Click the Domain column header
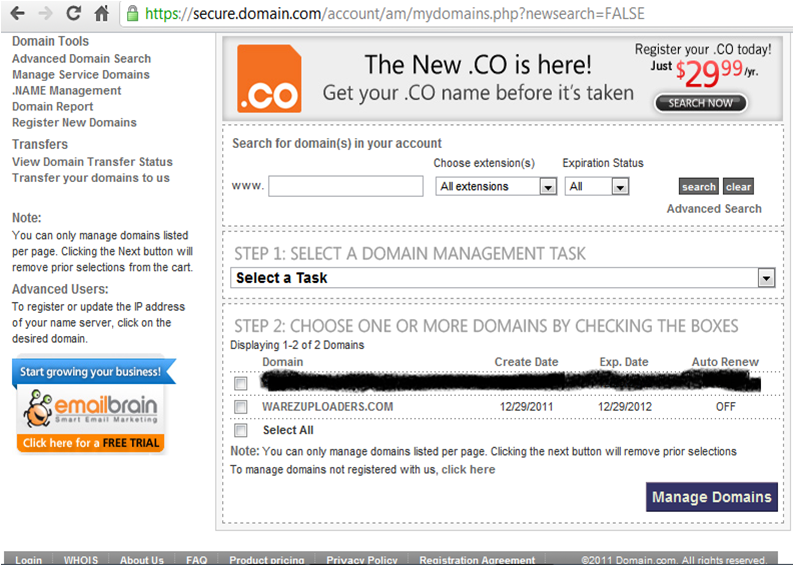Image resolution: width=794 pixels, height=566 pixels. (x=283, y=362)
